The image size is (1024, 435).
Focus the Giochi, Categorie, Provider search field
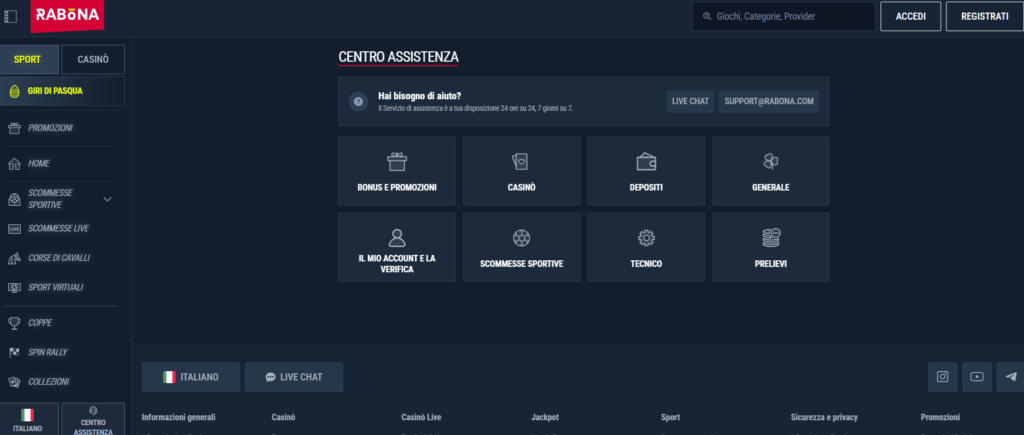pos(784,16)
